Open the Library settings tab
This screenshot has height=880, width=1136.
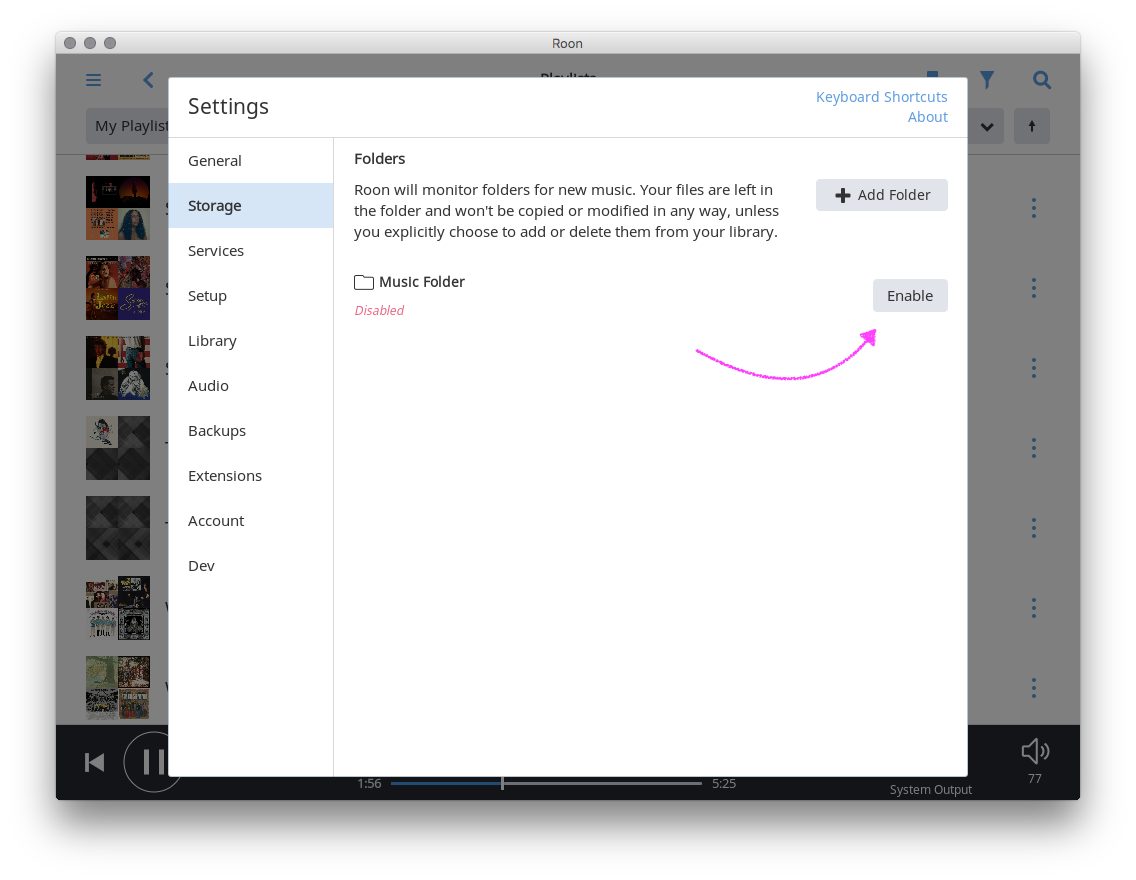251,340
